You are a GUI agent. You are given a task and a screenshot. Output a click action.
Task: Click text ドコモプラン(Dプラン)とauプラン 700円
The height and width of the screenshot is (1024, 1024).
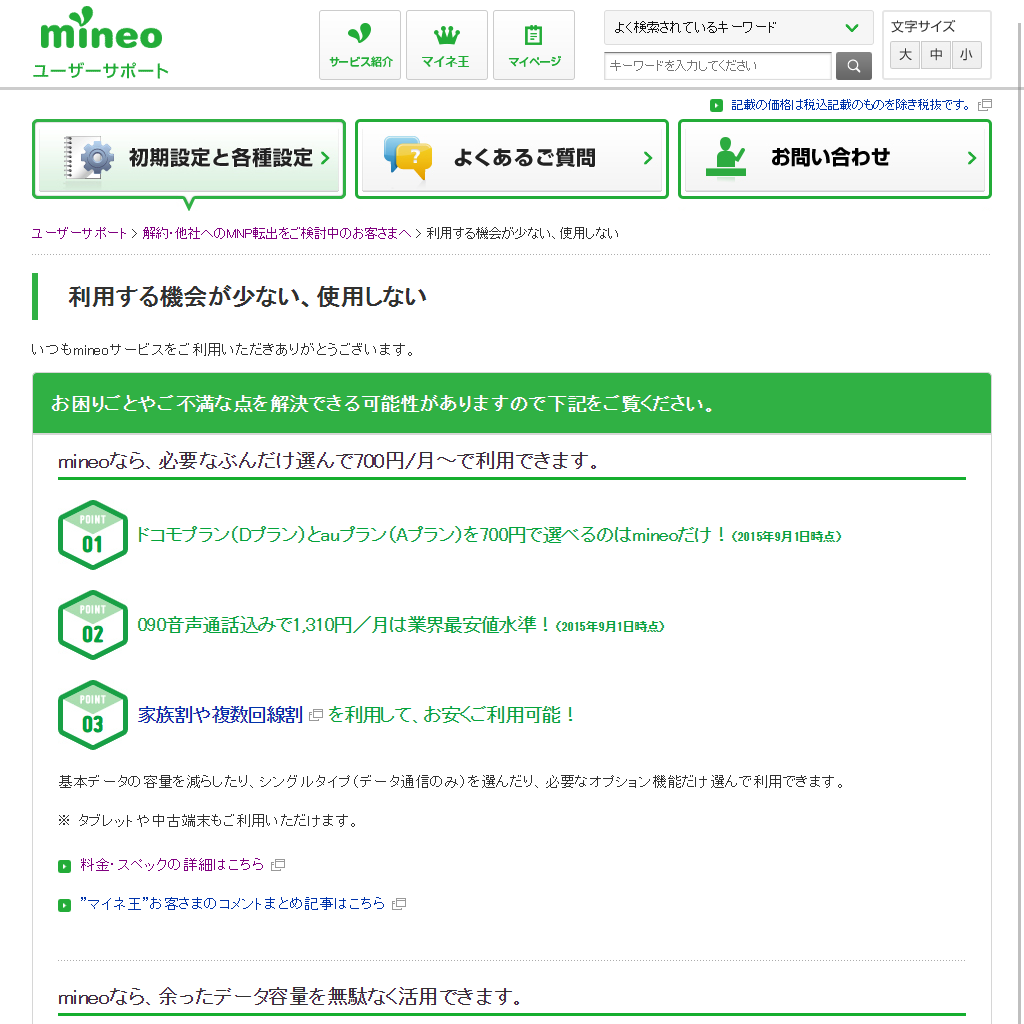431,536
